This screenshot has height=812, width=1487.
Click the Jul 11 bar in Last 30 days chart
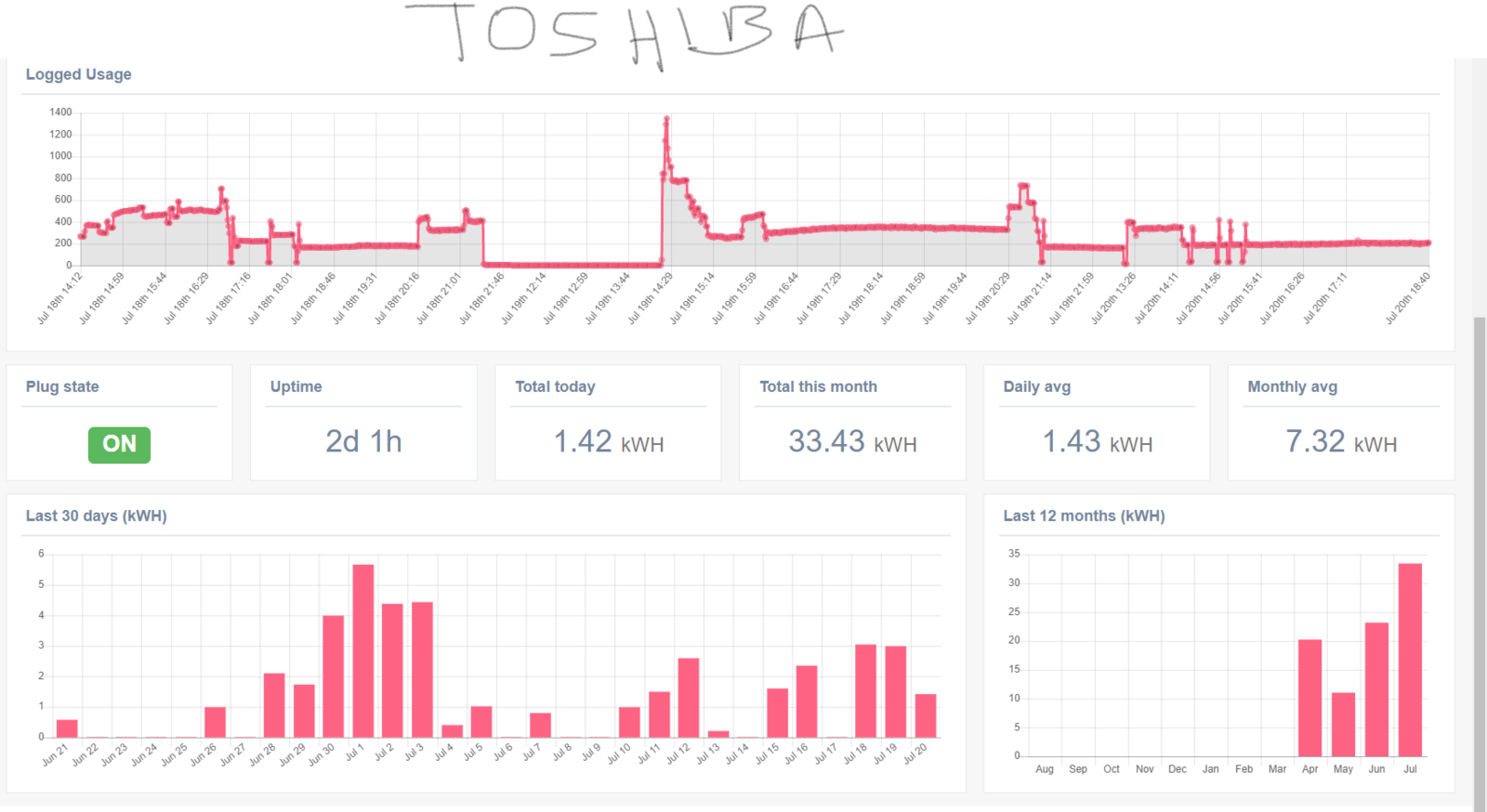pos(659,714)
